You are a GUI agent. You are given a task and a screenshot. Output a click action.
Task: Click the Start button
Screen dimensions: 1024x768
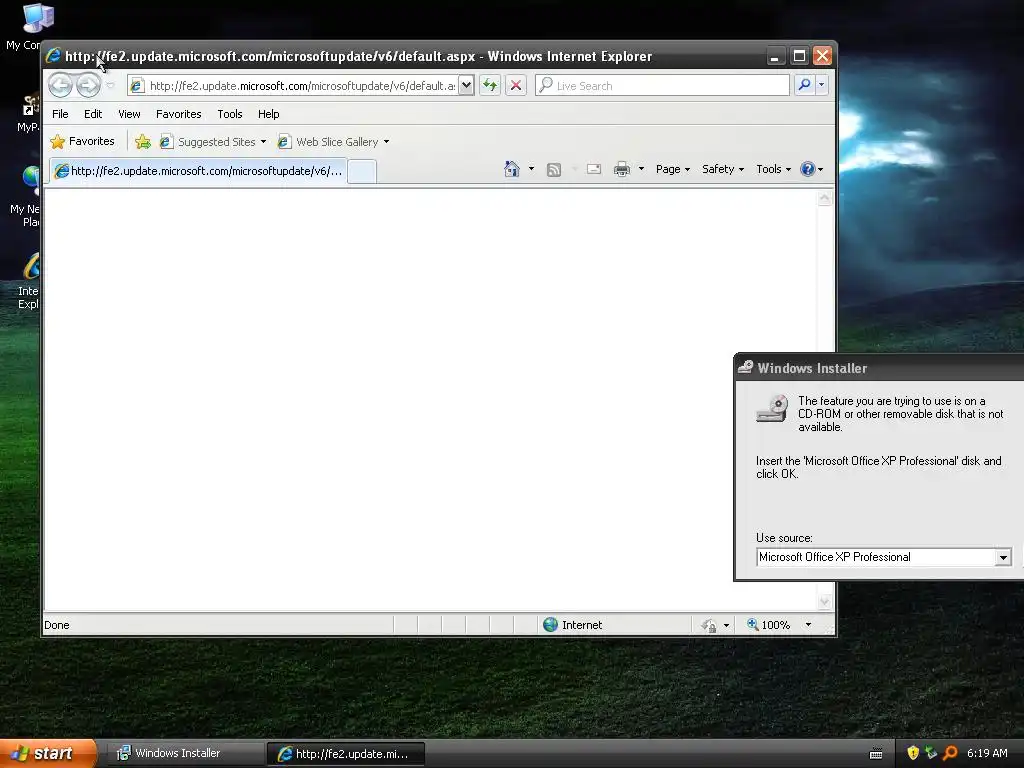tap(48, 753)
